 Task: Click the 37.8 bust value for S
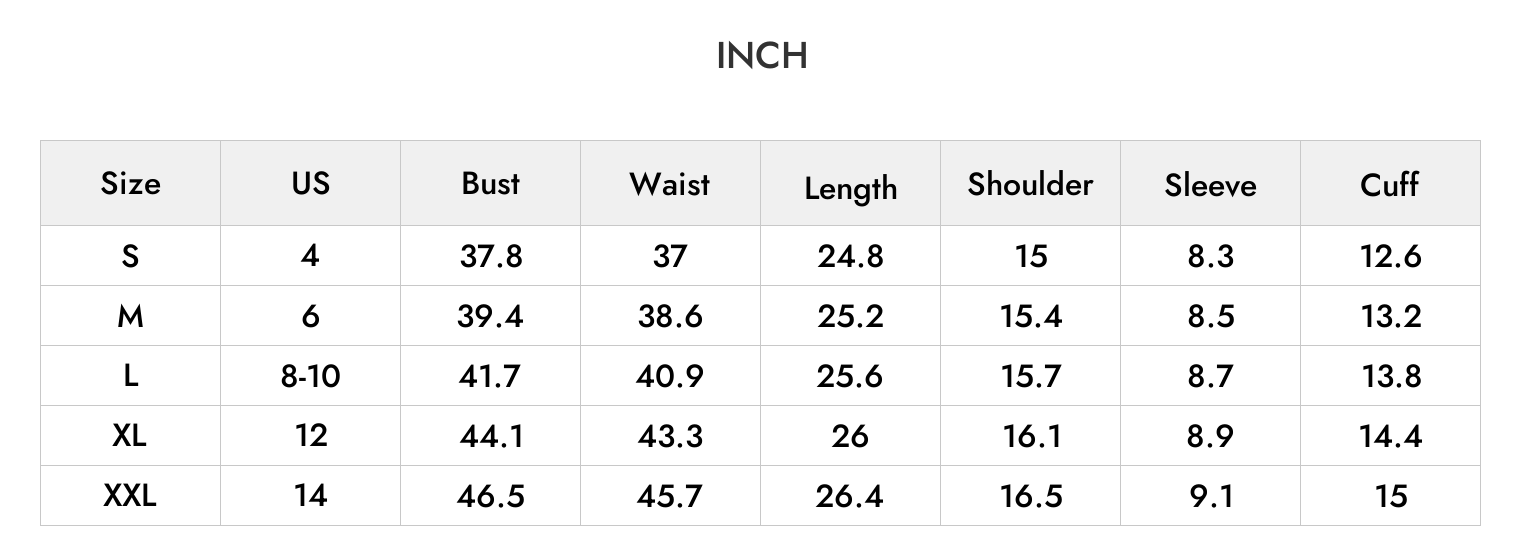coord(490,256)
